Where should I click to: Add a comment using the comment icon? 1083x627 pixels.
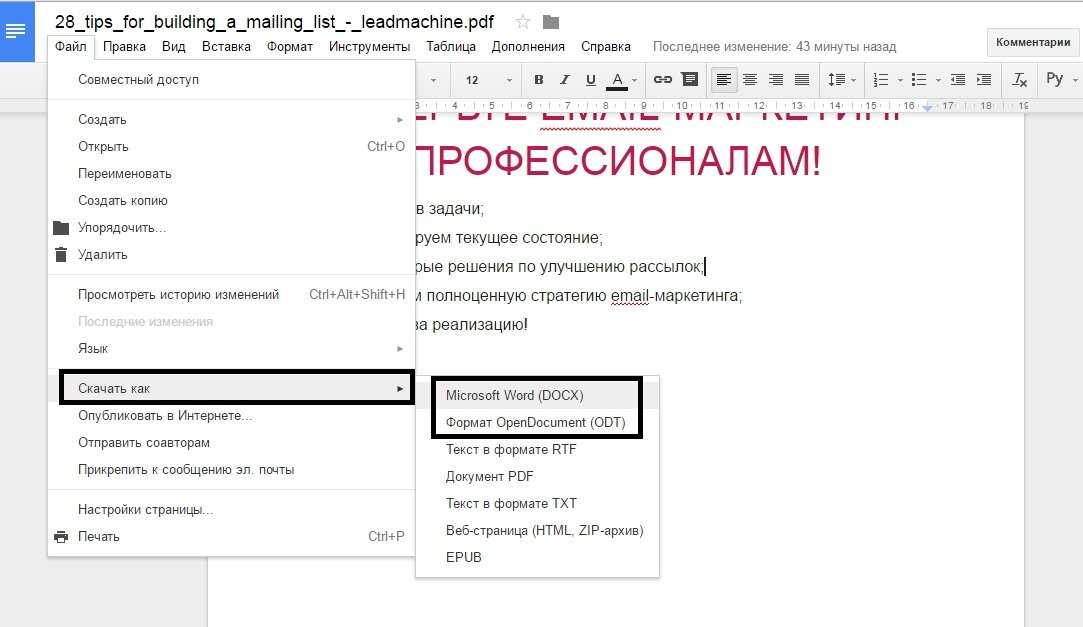tap(689, 79)
